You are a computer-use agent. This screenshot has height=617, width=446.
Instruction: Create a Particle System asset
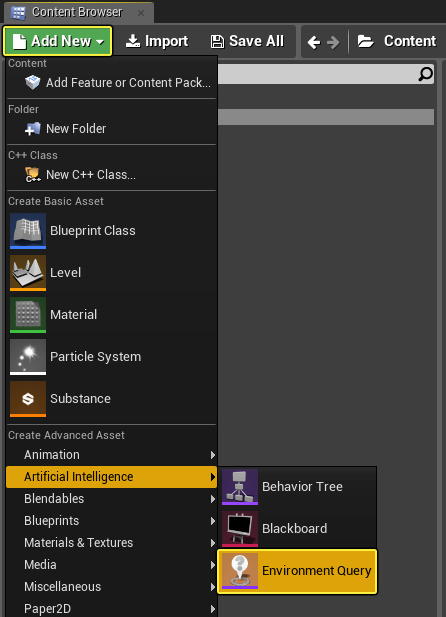[x=111, y=357]
